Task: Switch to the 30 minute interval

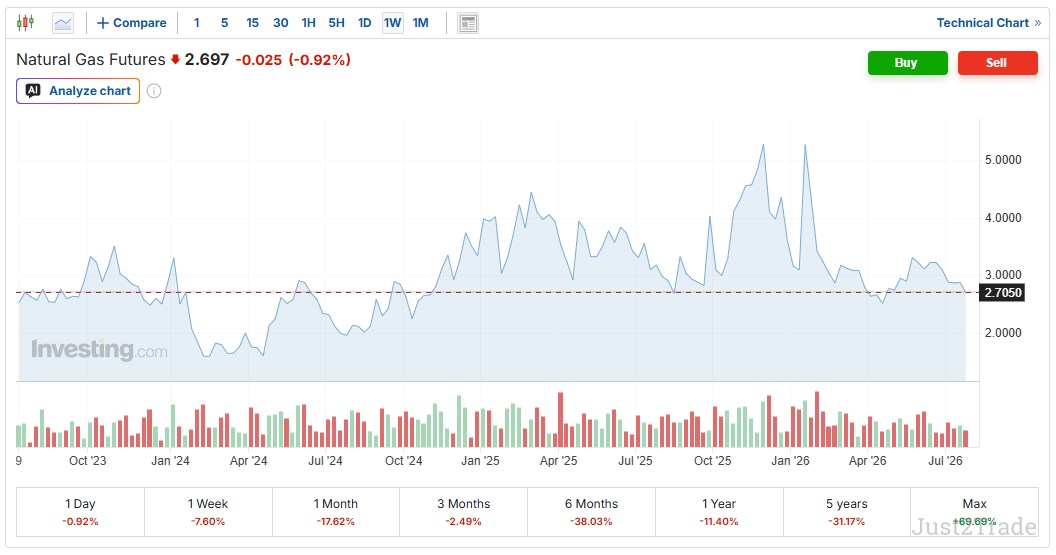Action: [x=281, y=23]
